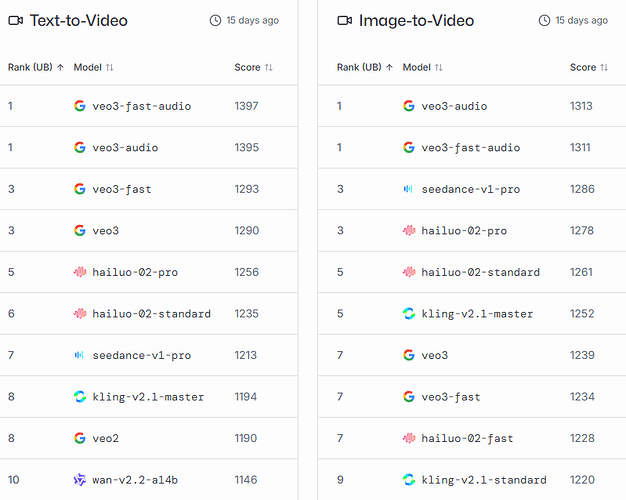
Task: Sort Text-to-Video table by Model
Action: tap(94, 67)
